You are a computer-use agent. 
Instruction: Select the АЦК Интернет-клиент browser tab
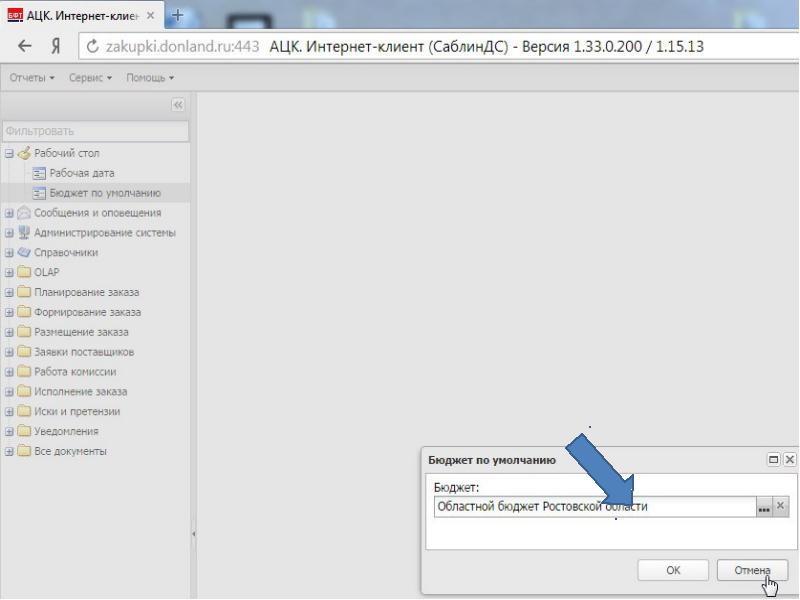82,16
